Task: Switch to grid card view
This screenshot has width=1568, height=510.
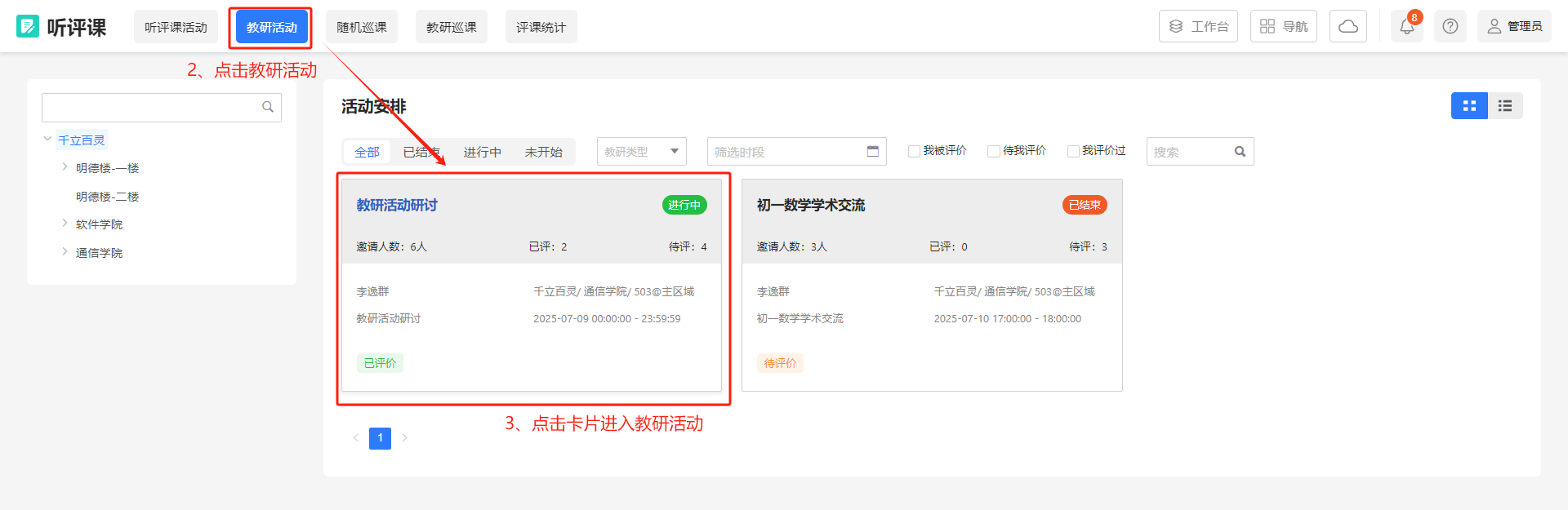Action: [1468, 106]
